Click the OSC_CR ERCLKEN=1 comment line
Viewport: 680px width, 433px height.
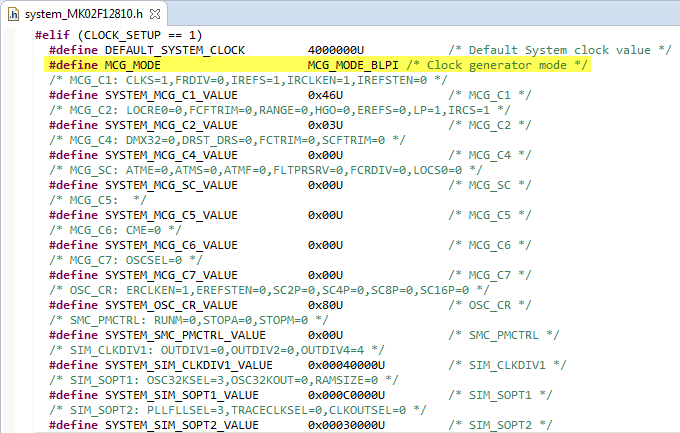tap(269, 290)
